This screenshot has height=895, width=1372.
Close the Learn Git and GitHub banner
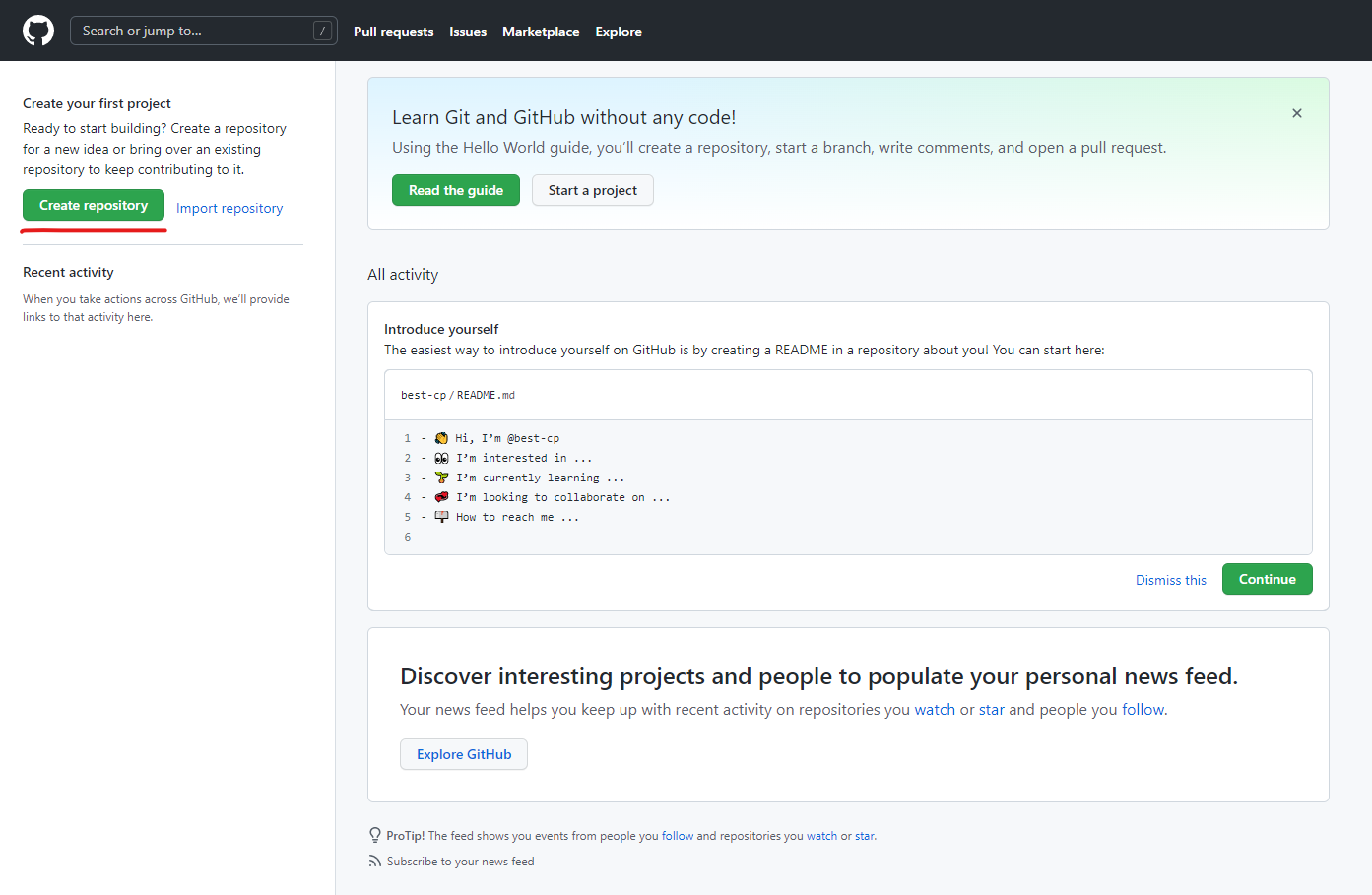[x=1297, y=113]
